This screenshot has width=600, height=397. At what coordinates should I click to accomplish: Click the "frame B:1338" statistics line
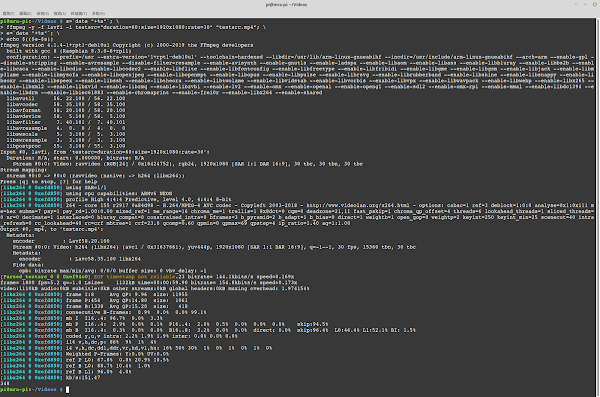pos(94,306)
